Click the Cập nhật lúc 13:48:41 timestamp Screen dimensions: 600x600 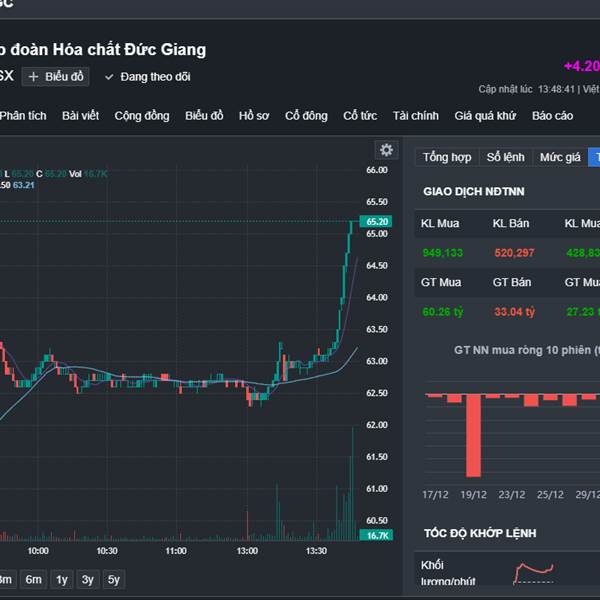[527, 90]
